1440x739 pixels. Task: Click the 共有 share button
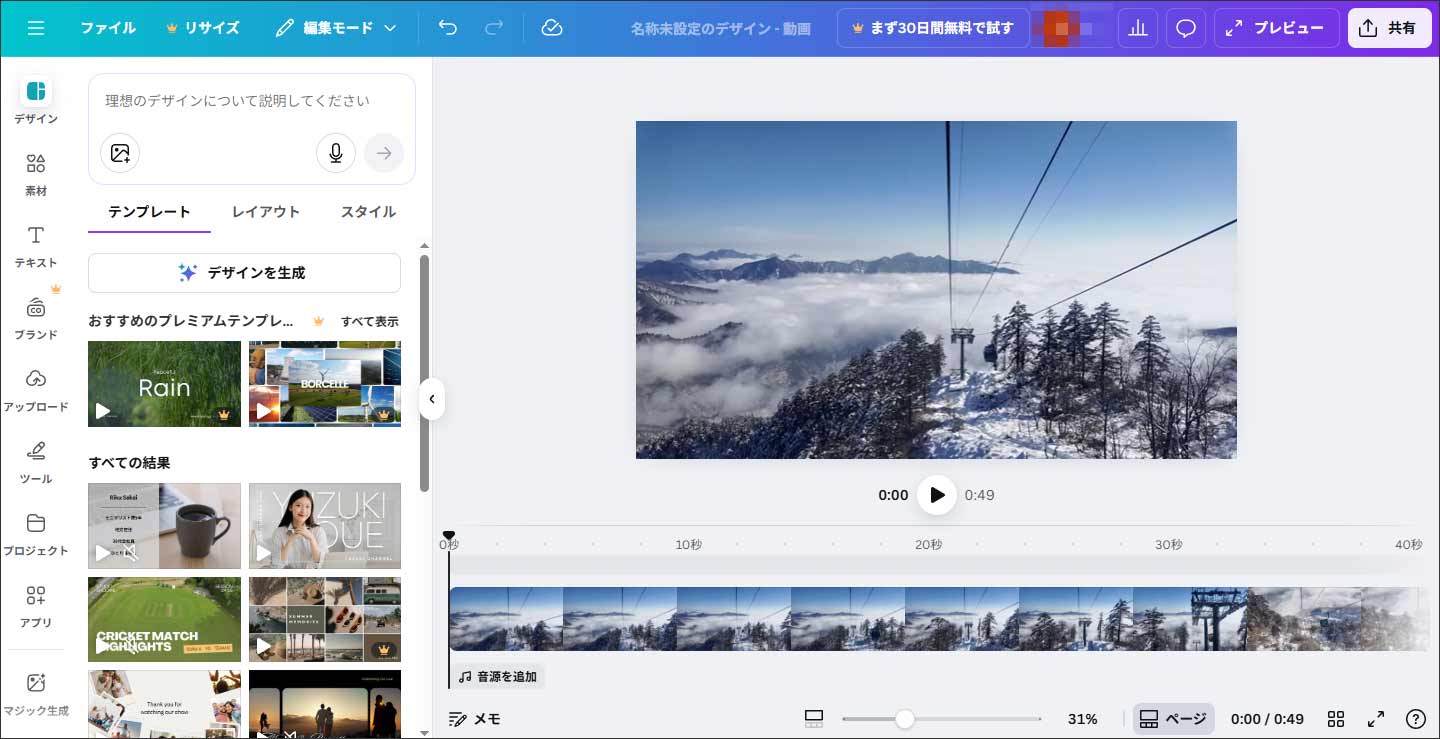pyautogui.click(x=1389, y=28)
